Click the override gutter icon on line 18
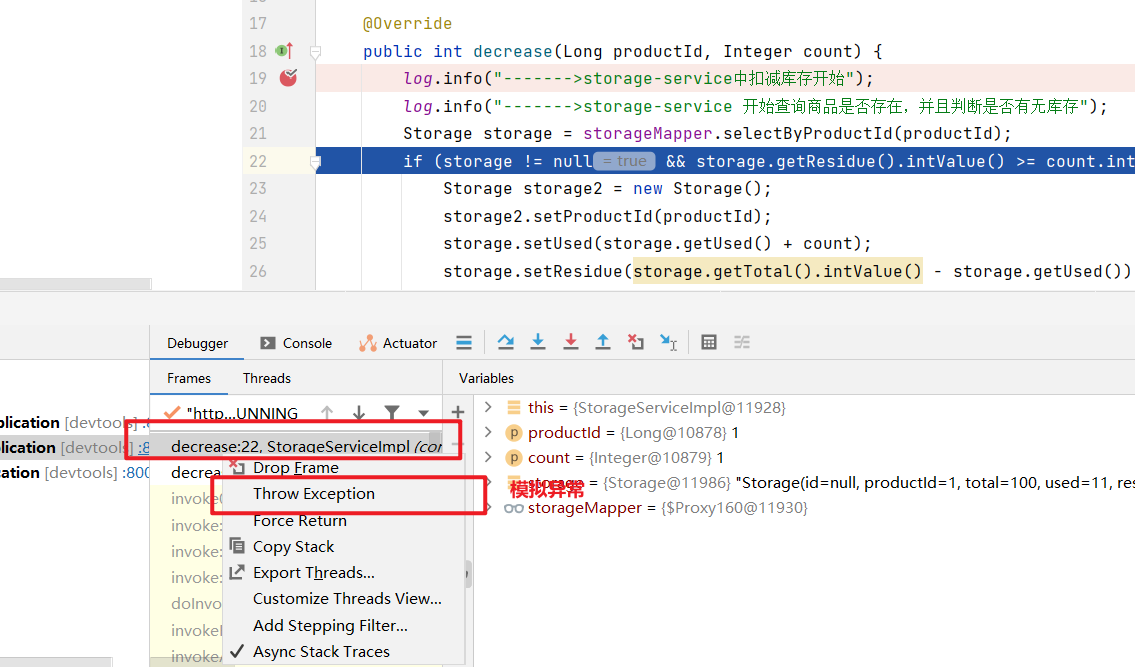 pos(285,51)
